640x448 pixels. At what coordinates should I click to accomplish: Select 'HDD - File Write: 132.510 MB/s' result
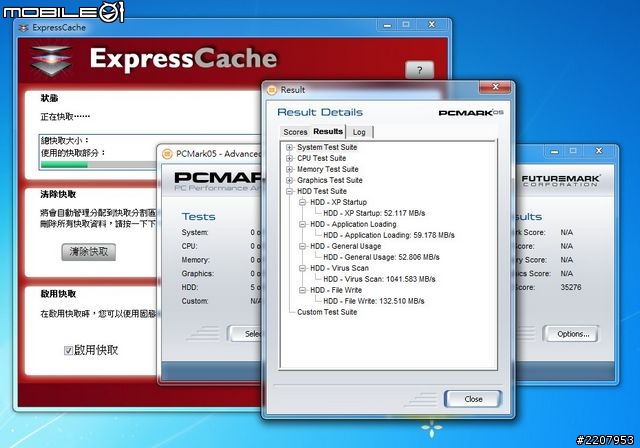pyautogui.click(x=373, y=302)
